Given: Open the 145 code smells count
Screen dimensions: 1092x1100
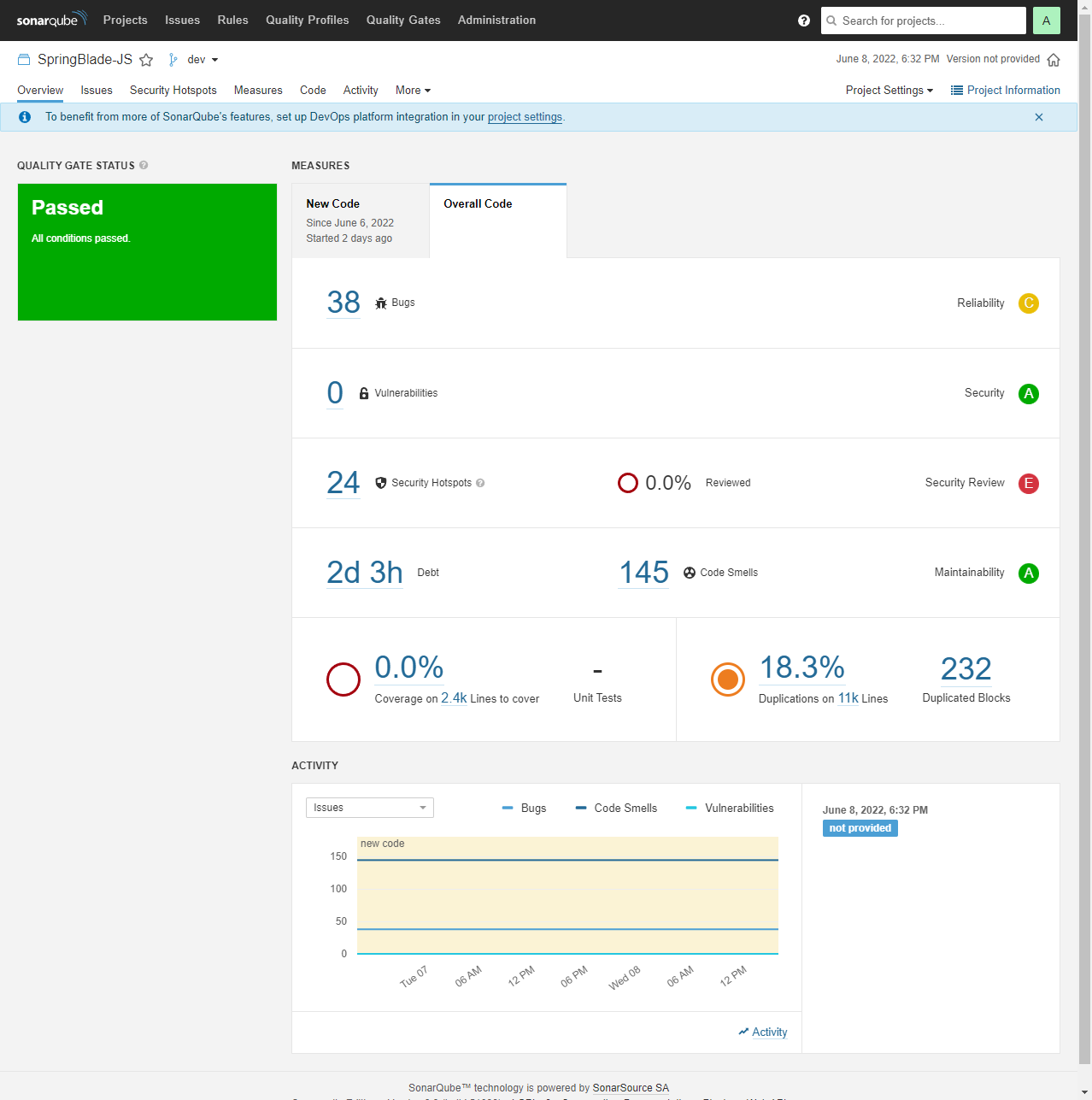Looking at the screenshot, I should (644, 573).
